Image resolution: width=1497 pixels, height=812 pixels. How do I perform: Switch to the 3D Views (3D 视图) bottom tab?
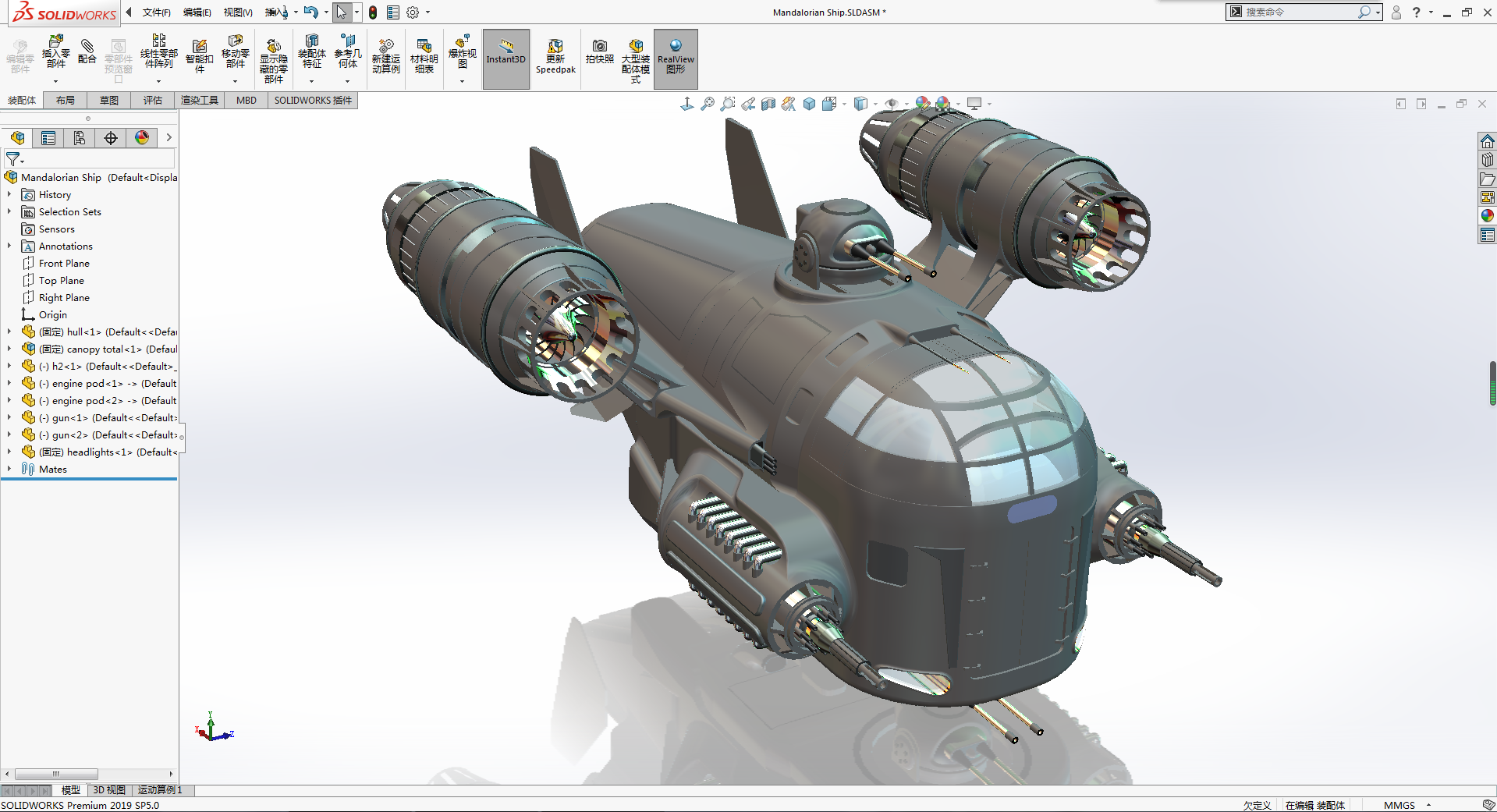point(109,790)
